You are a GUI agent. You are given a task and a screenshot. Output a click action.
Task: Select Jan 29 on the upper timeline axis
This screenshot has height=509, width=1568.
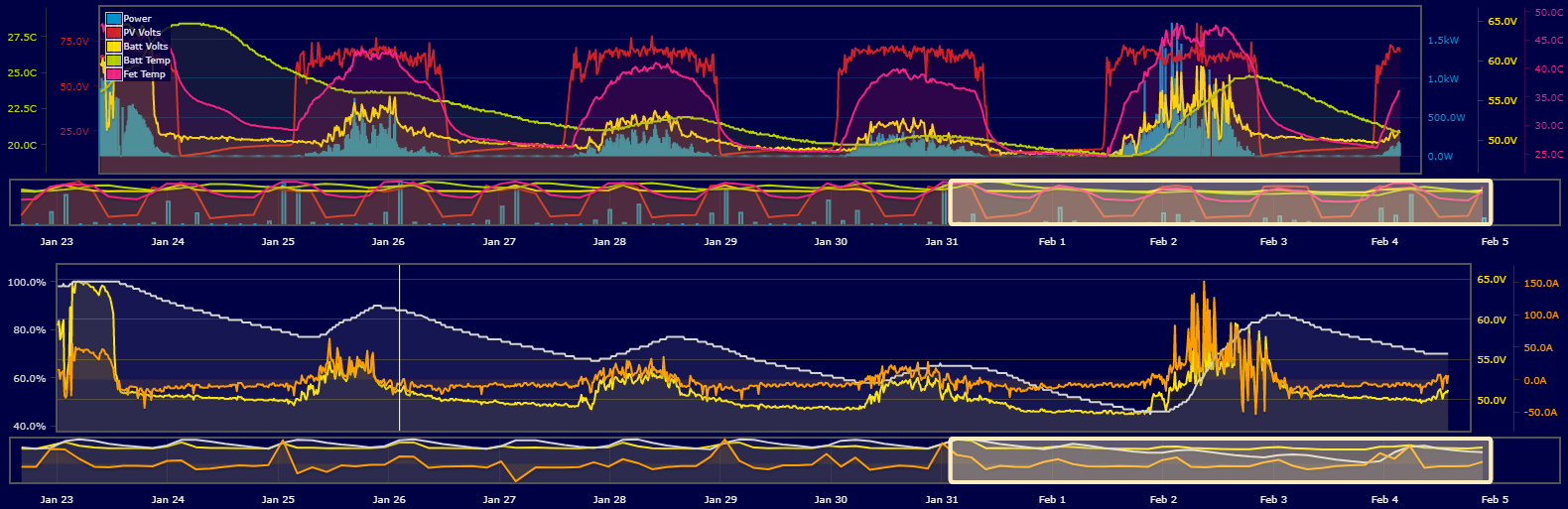pyautogui.click(x=720, y=241)
